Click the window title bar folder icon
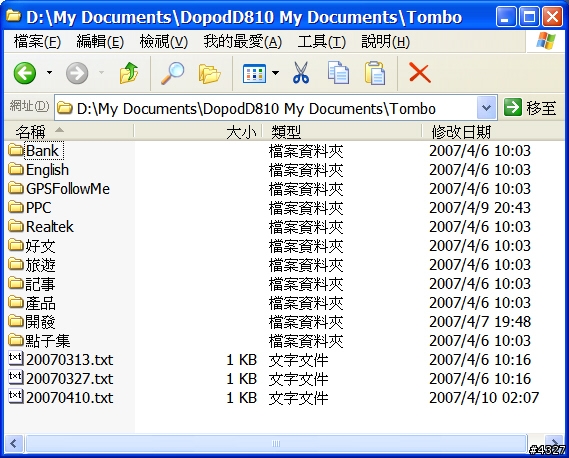The height and width of the screenshot is (458, 569). pyautogui.click(x=13, y=15)
